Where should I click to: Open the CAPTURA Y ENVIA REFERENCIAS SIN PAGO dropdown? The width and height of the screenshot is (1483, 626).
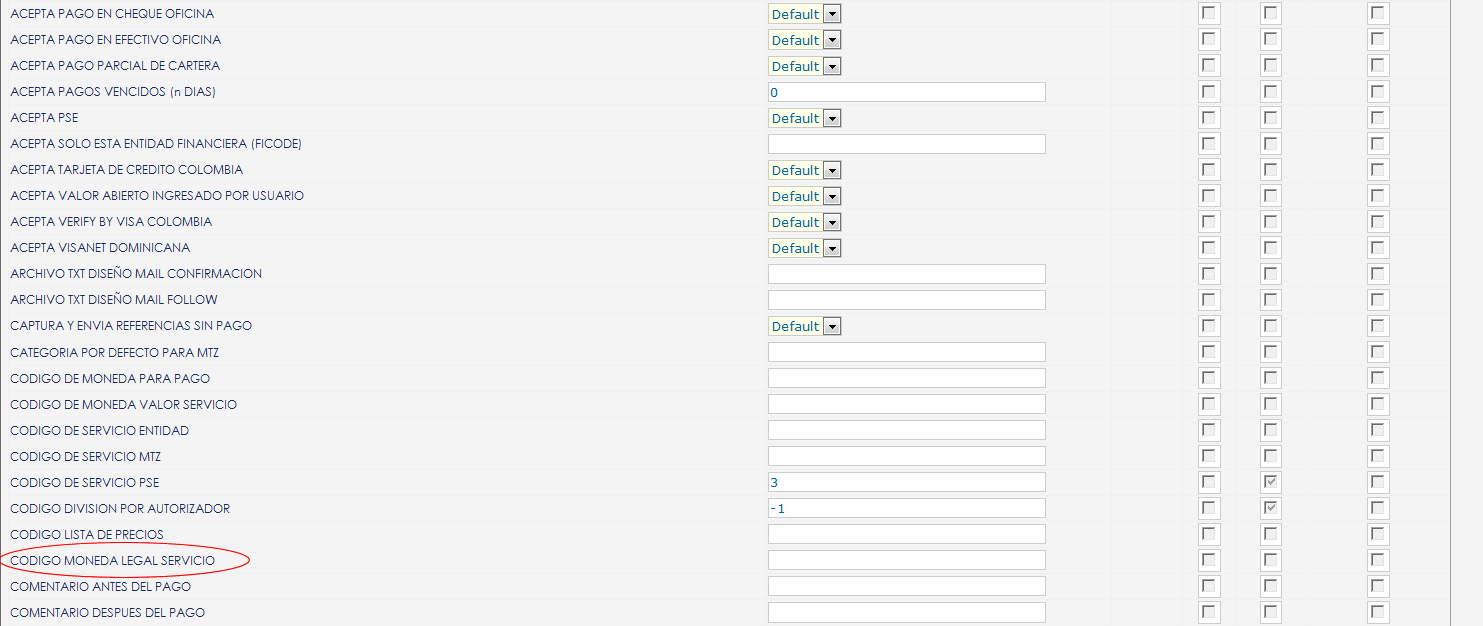(x=804, y=326)
